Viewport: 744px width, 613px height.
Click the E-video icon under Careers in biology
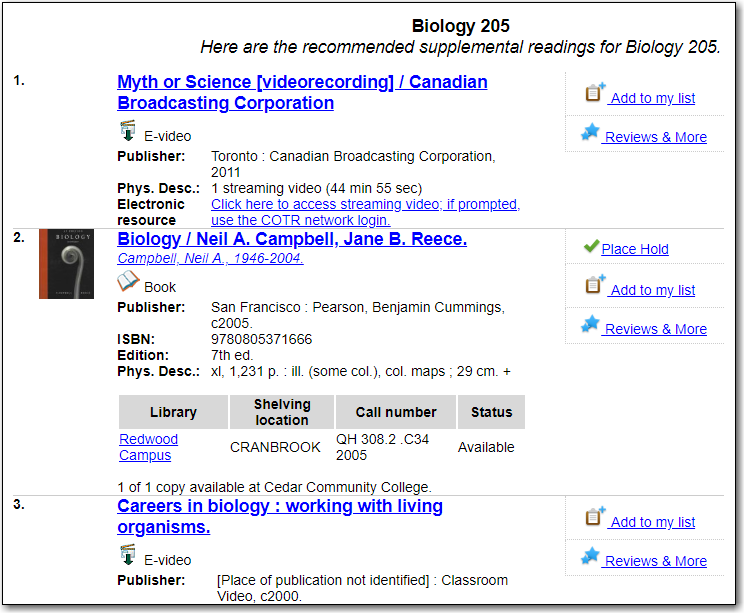[x=128, y=555]
